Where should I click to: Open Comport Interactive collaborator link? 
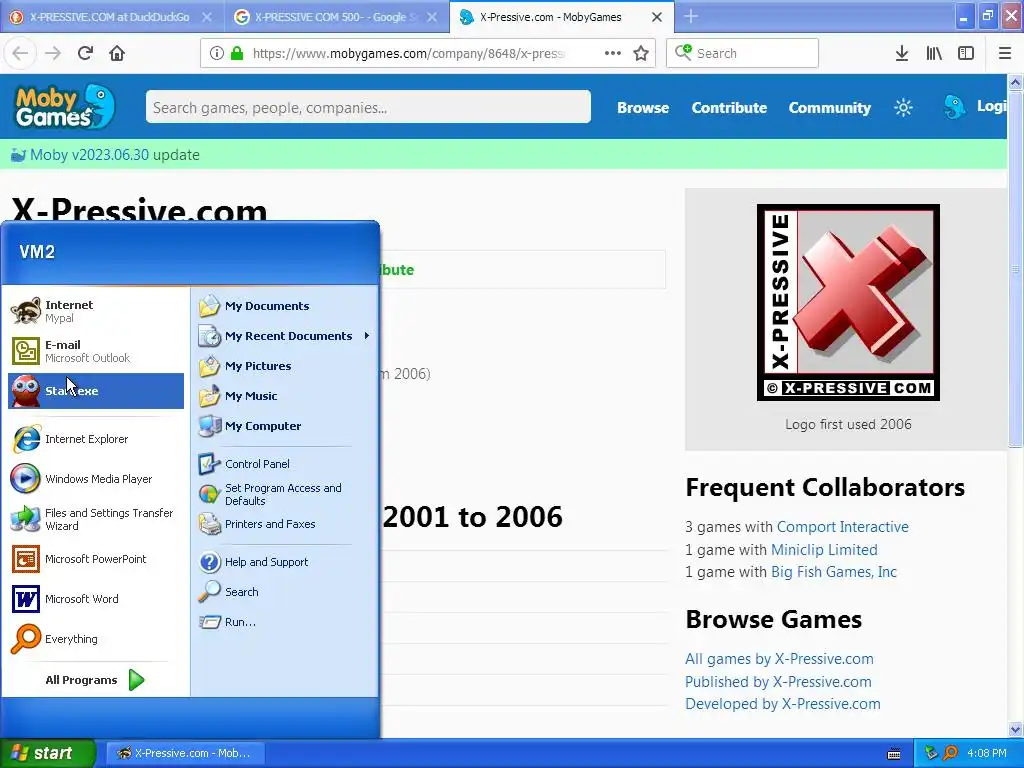842,526
